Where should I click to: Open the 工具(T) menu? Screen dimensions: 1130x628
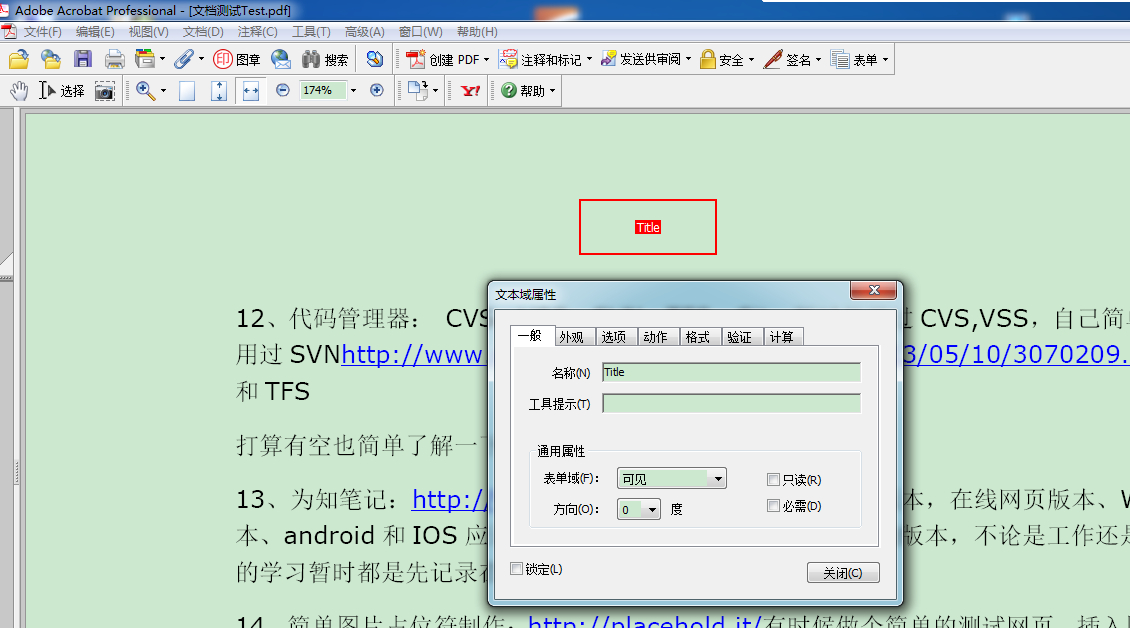(x=311, y=32)
